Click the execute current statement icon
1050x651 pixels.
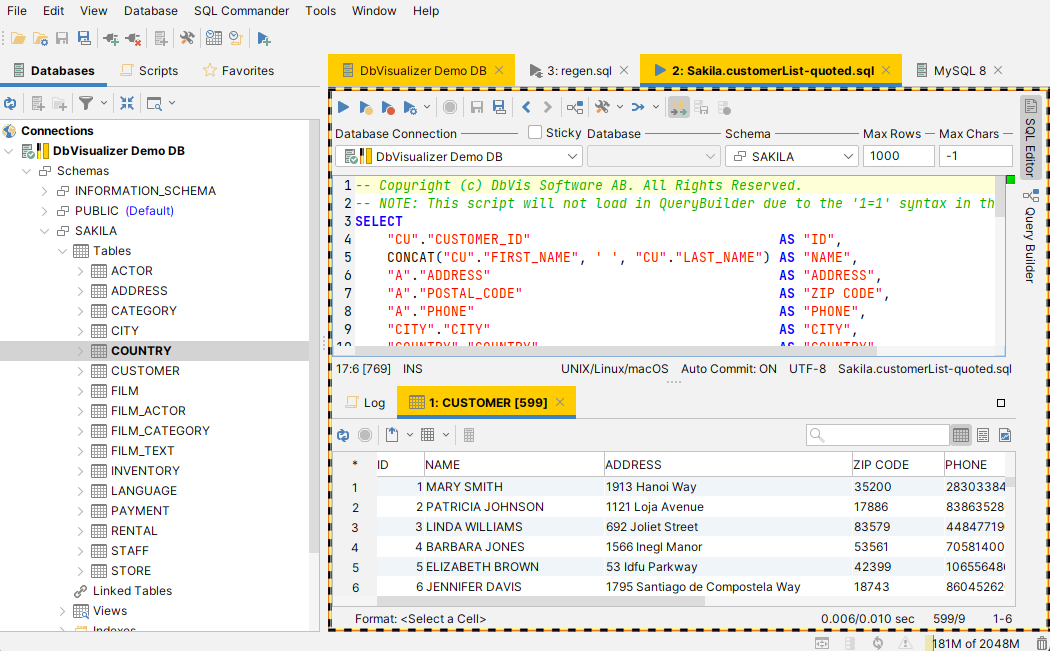(x=366, y=107)
